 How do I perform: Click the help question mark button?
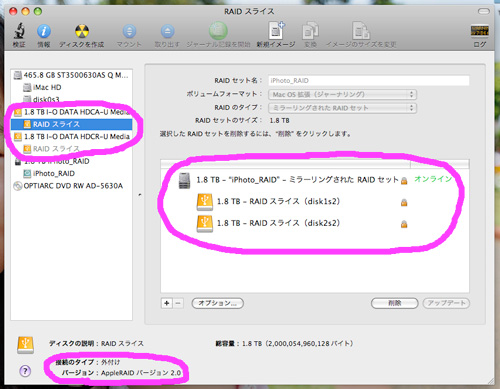[x=25, y=371]
